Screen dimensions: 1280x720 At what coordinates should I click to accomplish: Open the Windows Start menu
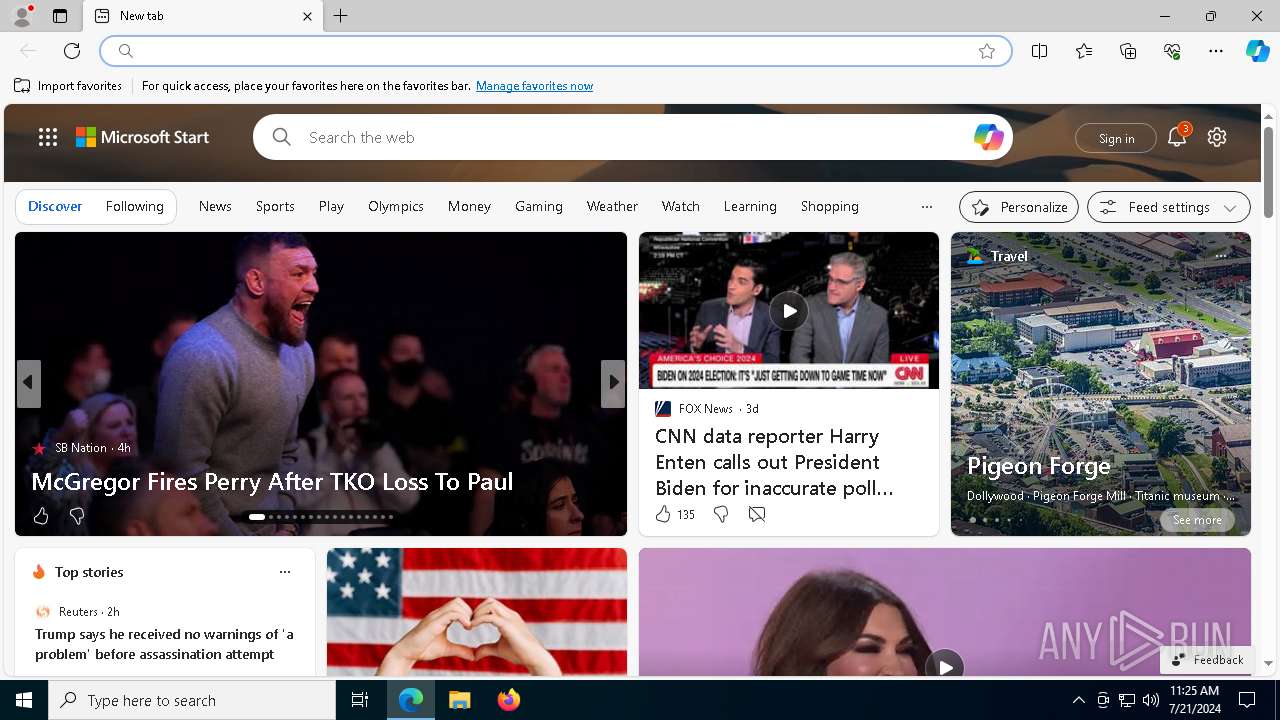24,700
